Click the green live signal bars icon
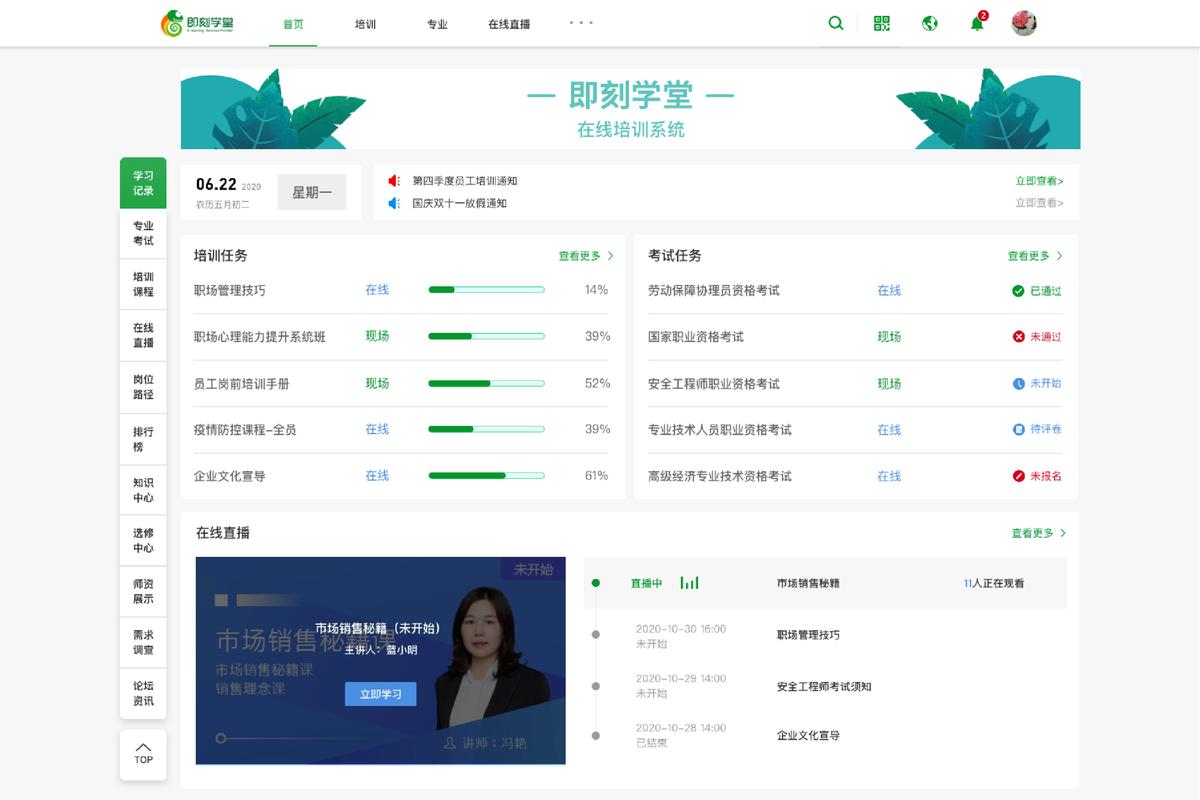The image size is (1200, 800). point(690,582)
